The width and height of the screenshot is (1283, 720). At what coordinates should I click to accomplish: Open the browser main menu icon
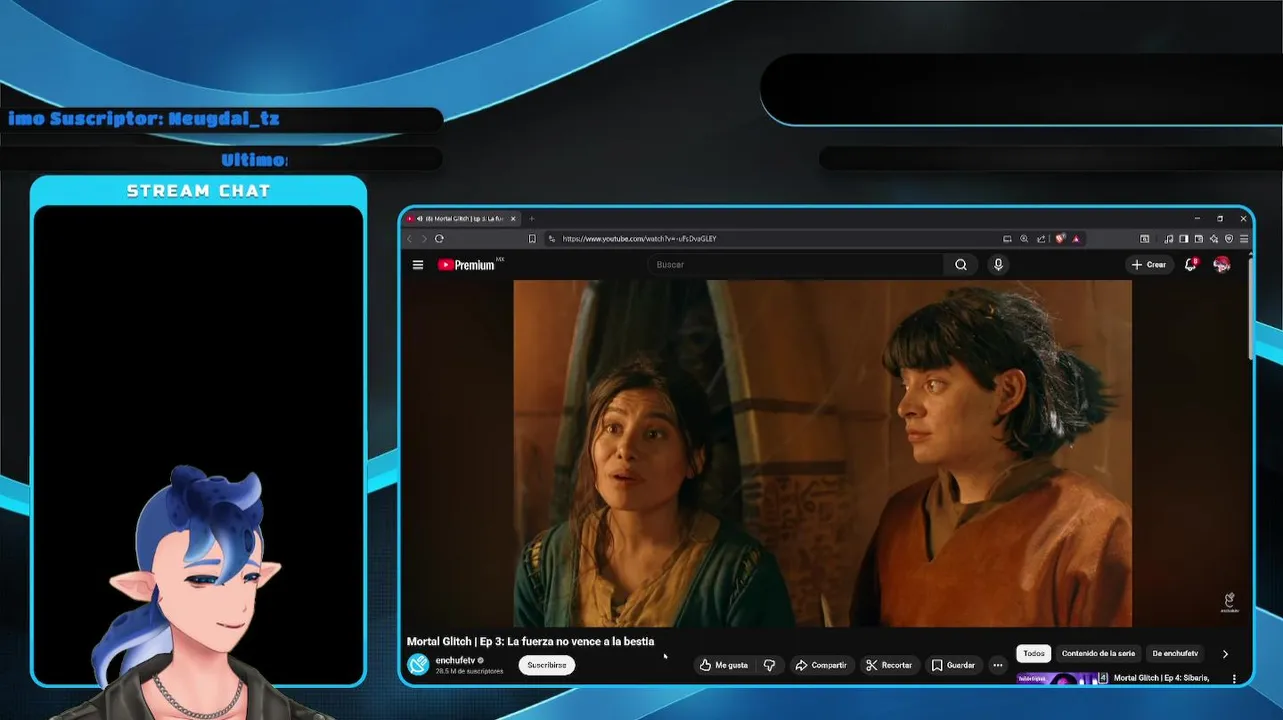(x=1244, y=239)
